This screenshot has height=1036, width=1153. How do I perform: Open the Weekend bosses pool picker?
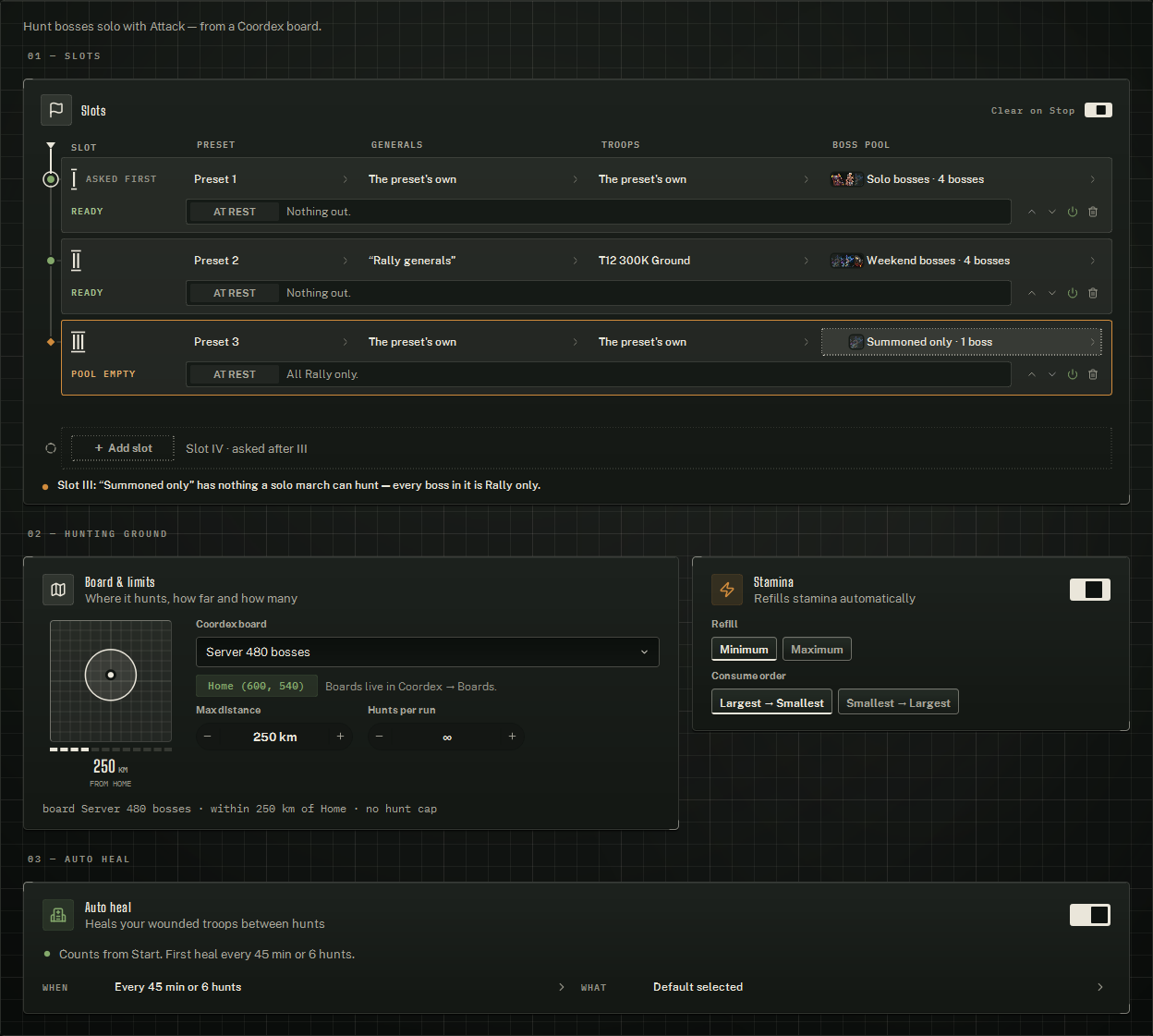(962, 261)
